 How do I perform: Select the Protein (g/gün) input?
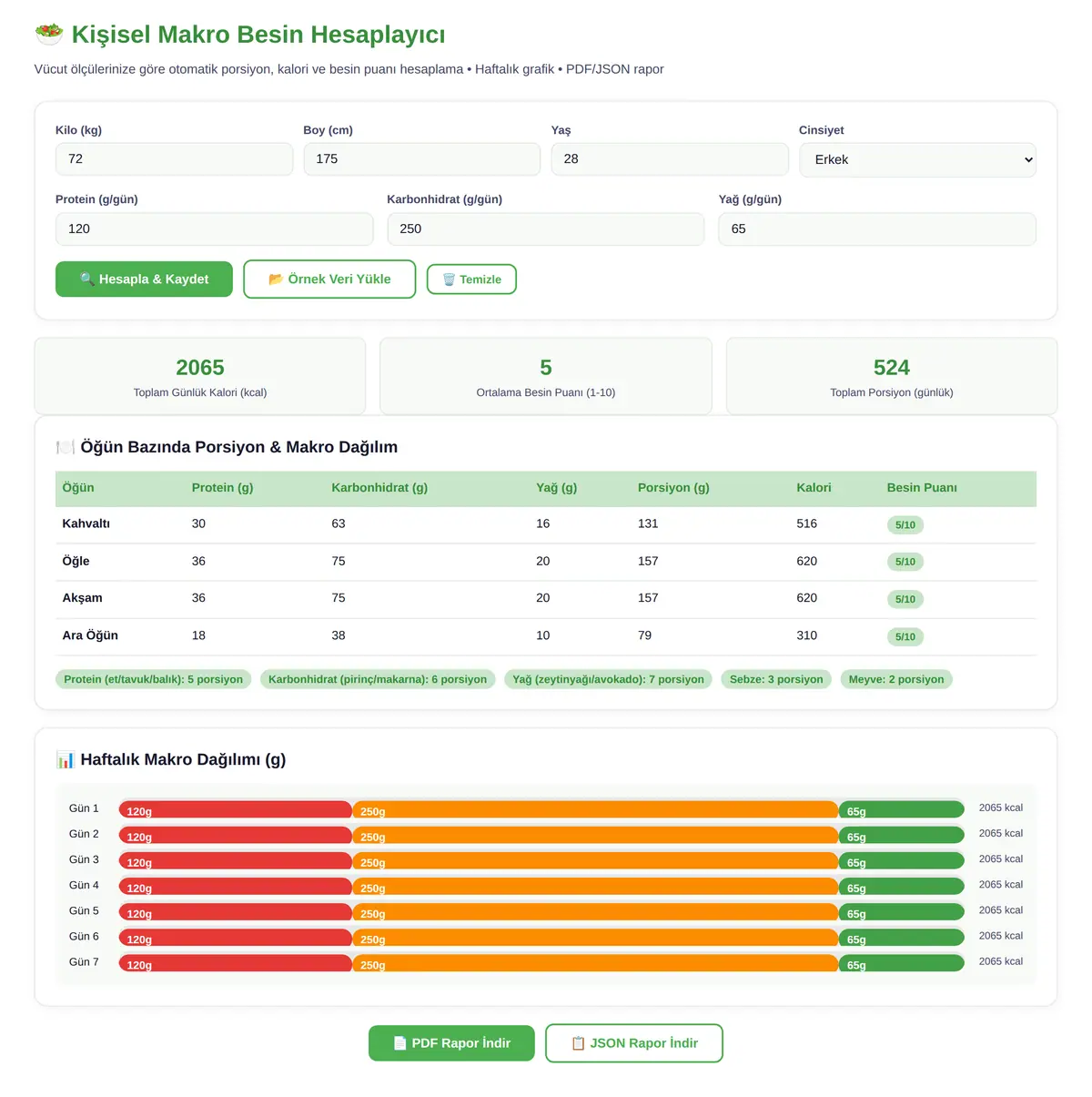click(x=214, y=229)
